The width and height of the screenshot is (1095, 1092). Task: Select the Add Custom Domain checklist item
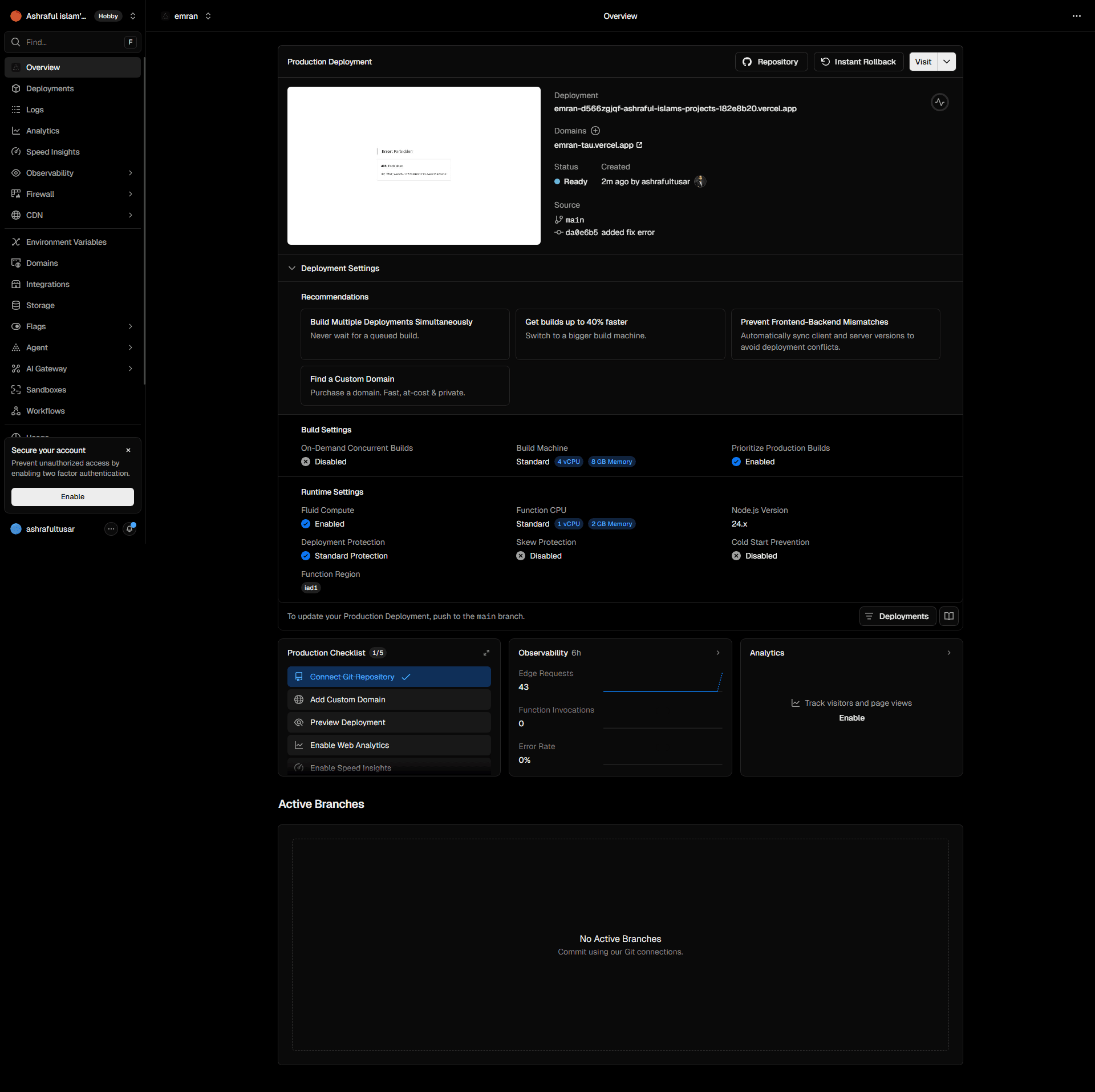point(389,699)
